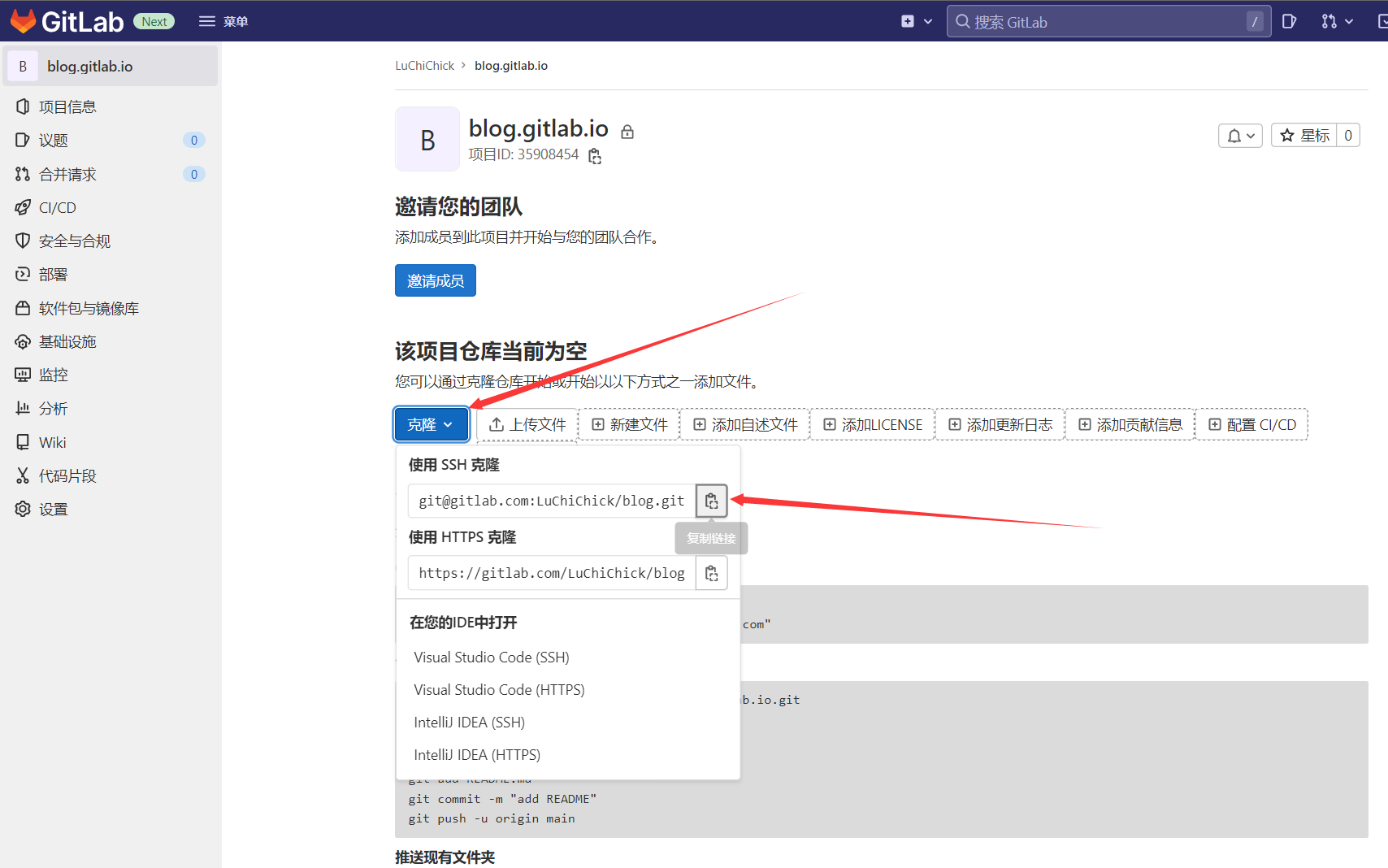Click the 合并请求 sidebar icon
The height and width of the screenshot is (868, 1388).
(x=23, y=174)
